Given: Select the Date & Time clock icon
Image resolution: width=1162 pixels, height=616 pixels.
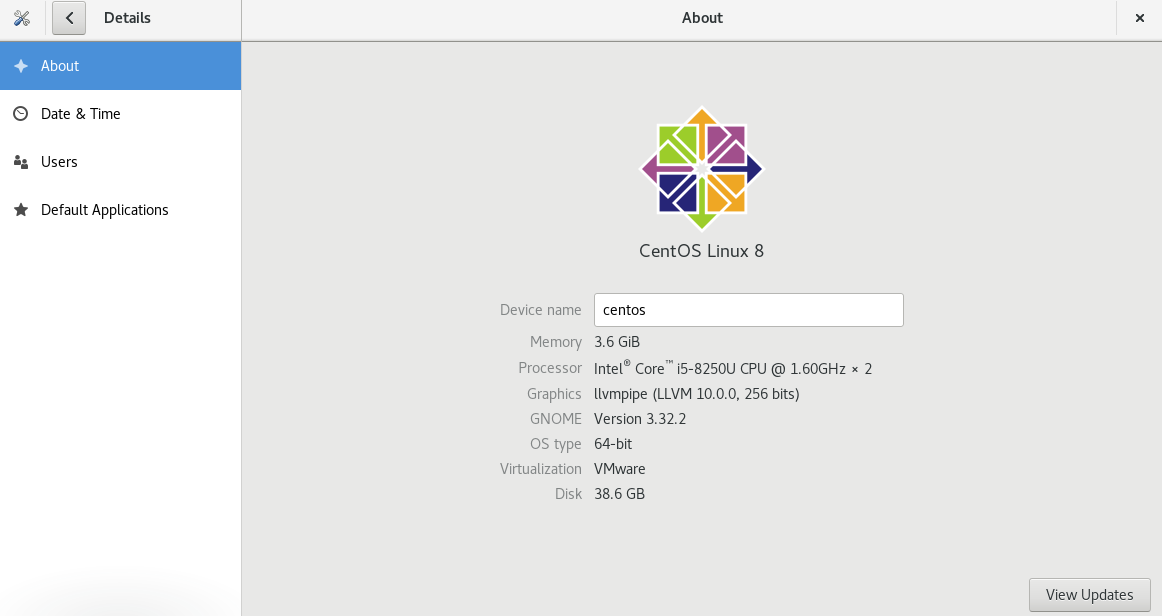Looking at the screenshot, I should pos(20,113).
